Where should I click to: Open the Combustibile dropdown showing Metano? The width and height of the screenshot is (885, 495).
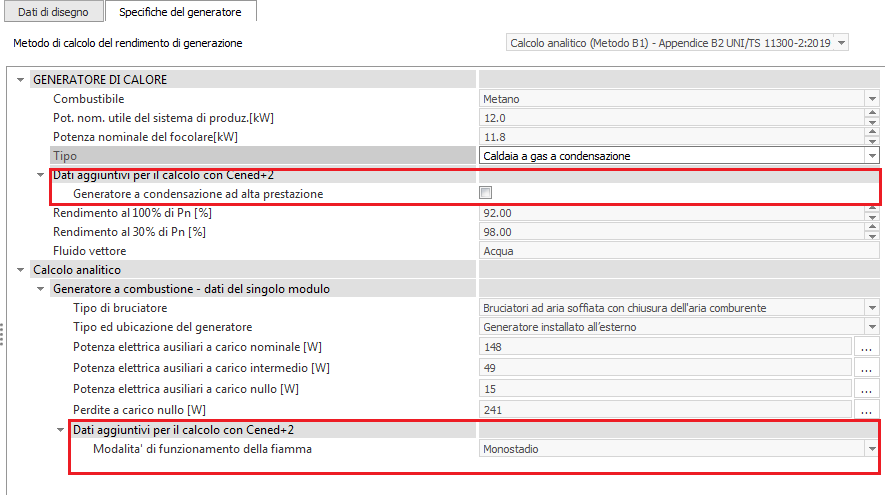[x=872, y=99]
